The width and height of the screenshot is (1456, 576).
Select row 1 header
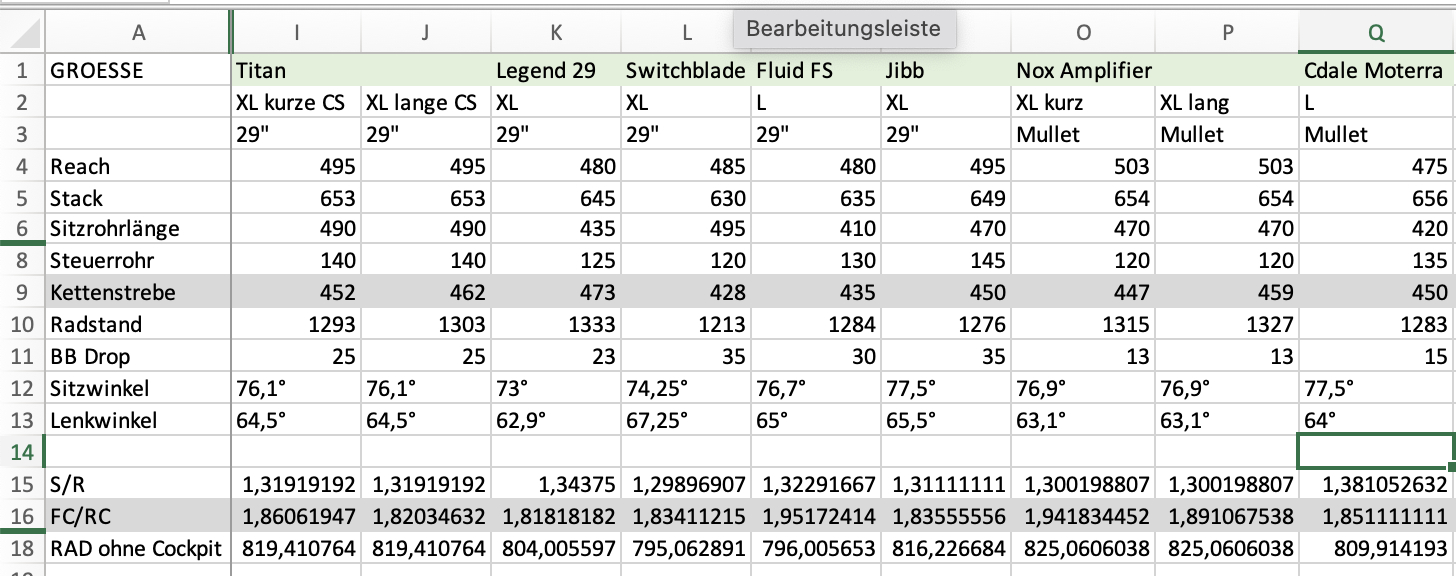[x=22, y=70]
